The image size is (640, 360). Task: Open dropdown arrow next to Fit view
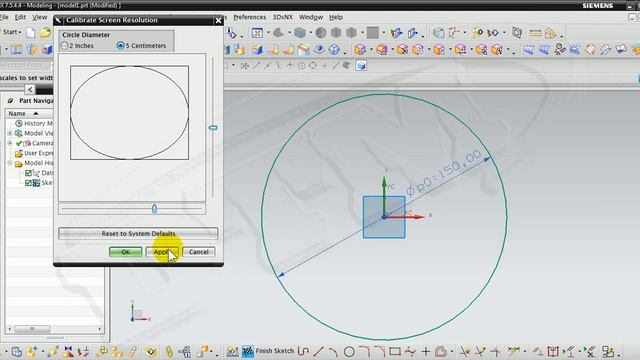pos(268,33)
